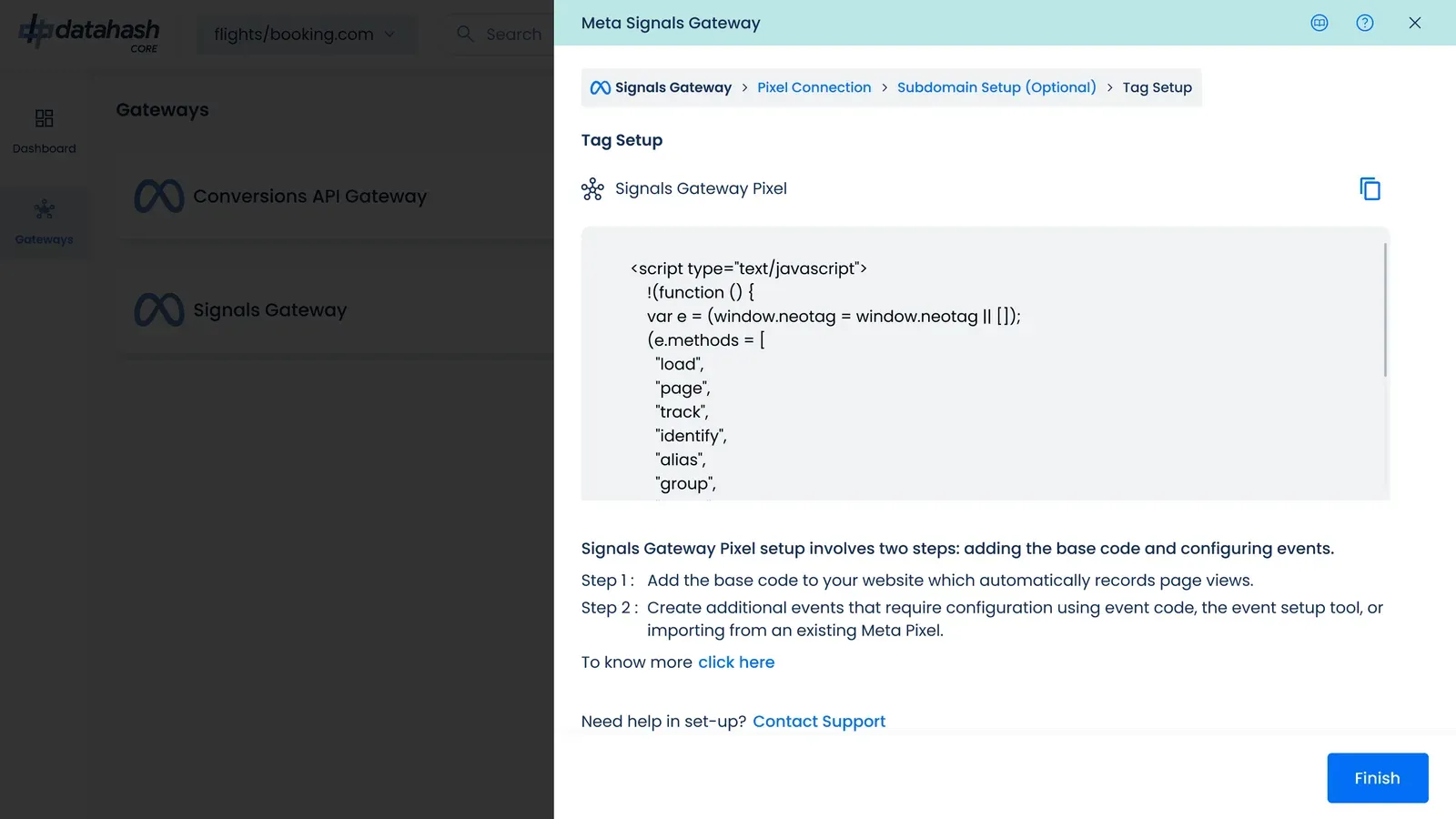Select the Tag Setup breadcrumb step

(1158, 87)
